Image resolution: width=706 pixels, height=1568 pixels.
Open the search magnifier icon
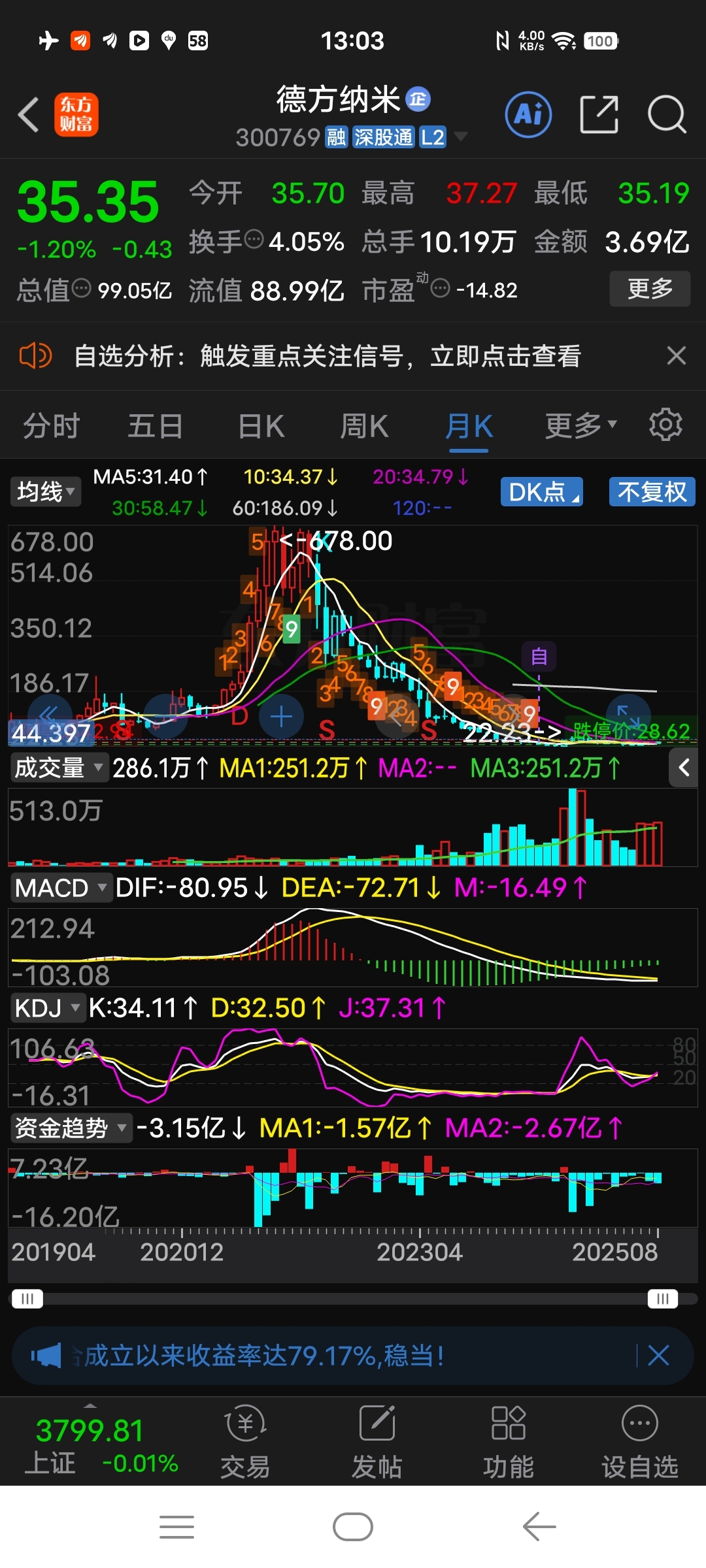point(667,115)
